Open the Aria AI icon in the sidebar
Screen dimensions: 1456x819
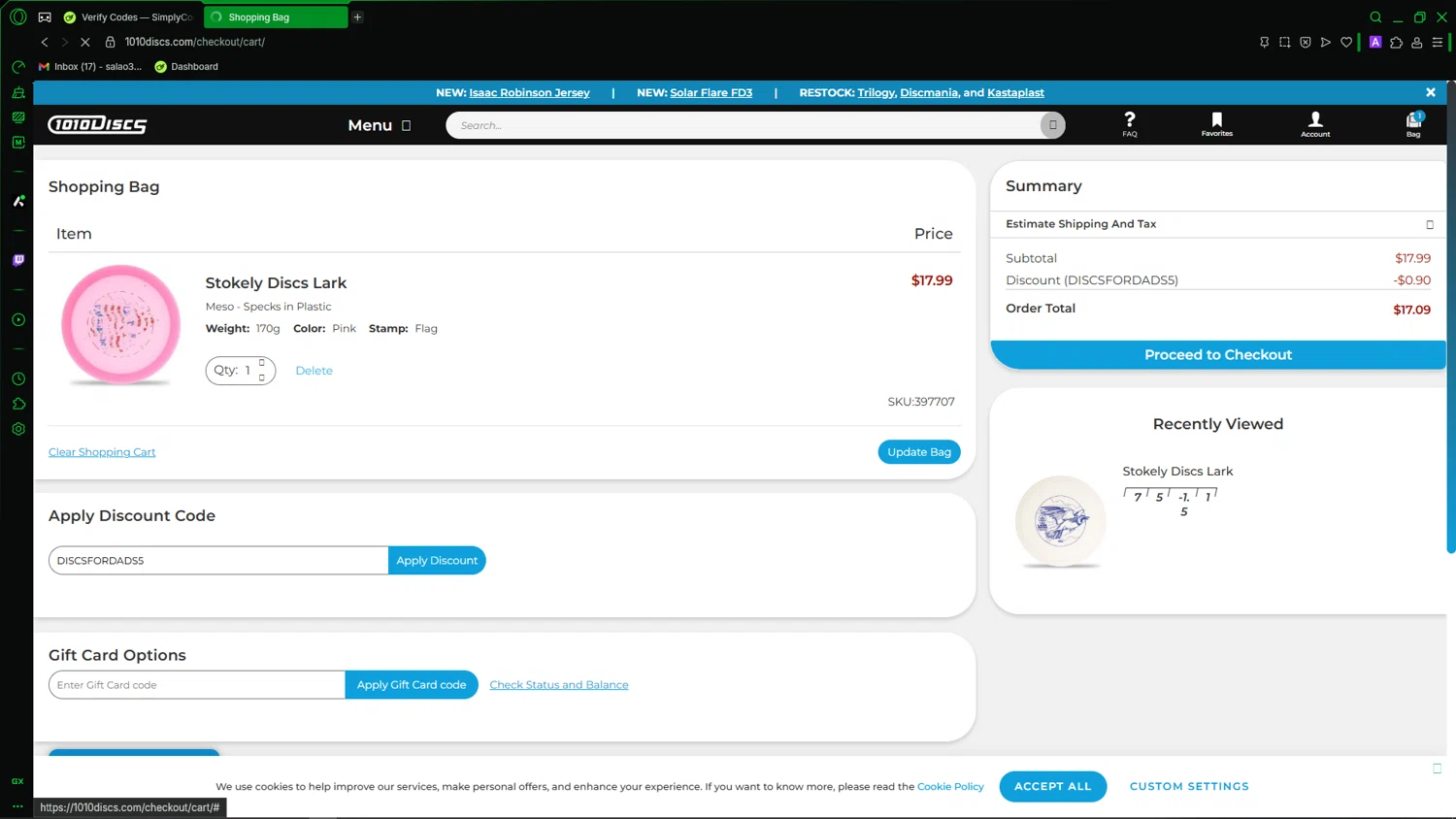[x=17, y=201]
